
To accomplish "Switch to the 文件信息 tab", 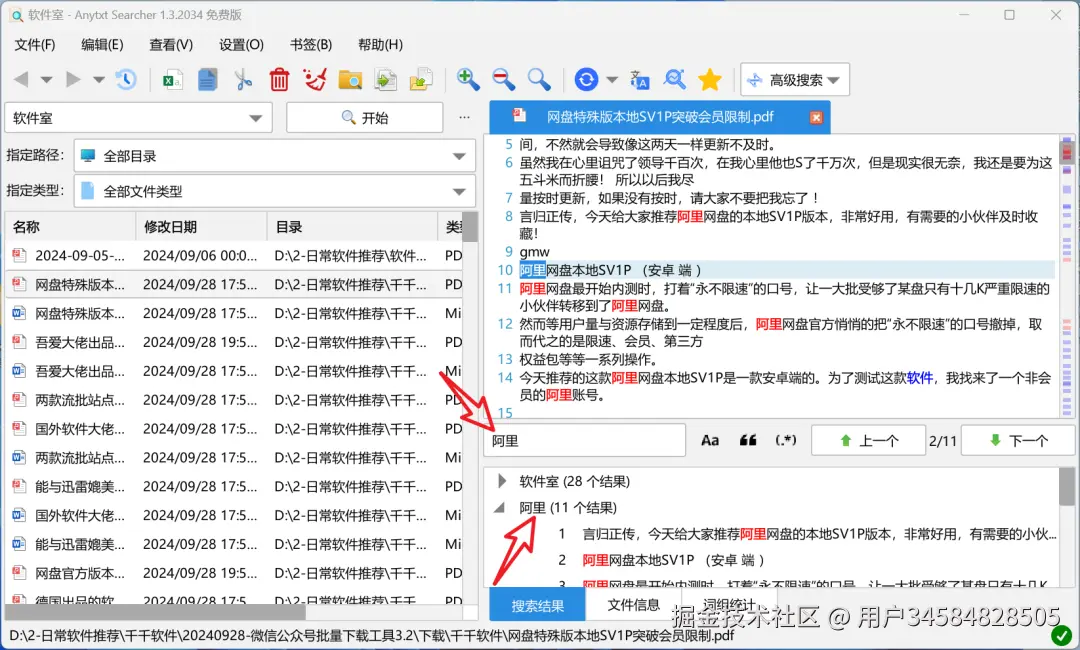I will [x=634, y=605].
